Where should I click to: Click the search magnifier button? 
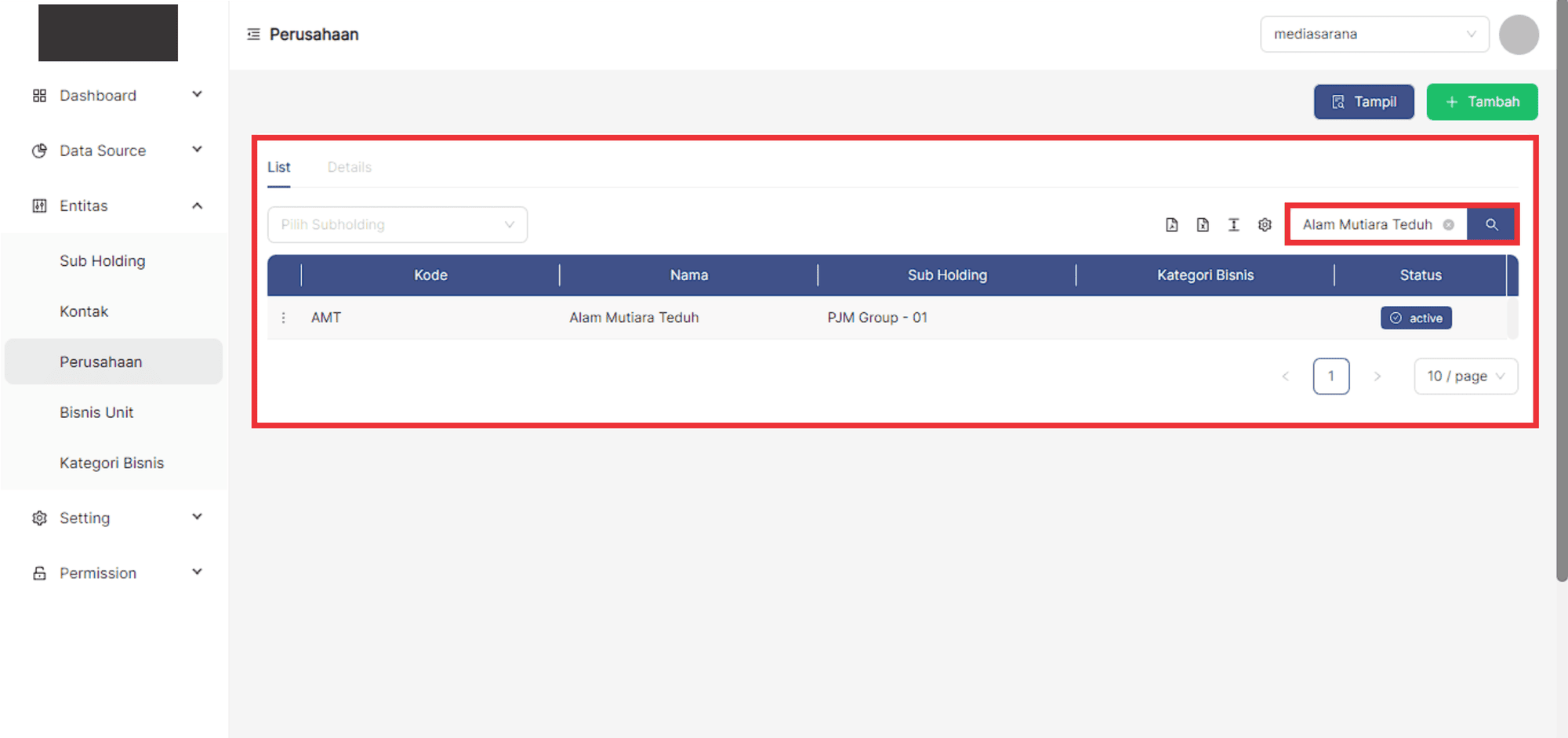tap(1491, 225)
